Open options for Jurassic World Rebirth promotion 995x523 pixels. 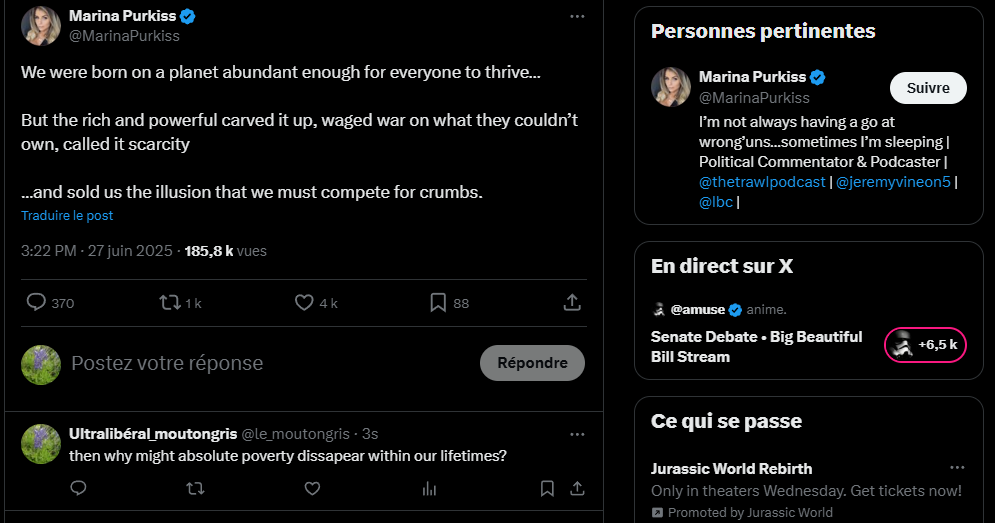[x=957, y=468]
